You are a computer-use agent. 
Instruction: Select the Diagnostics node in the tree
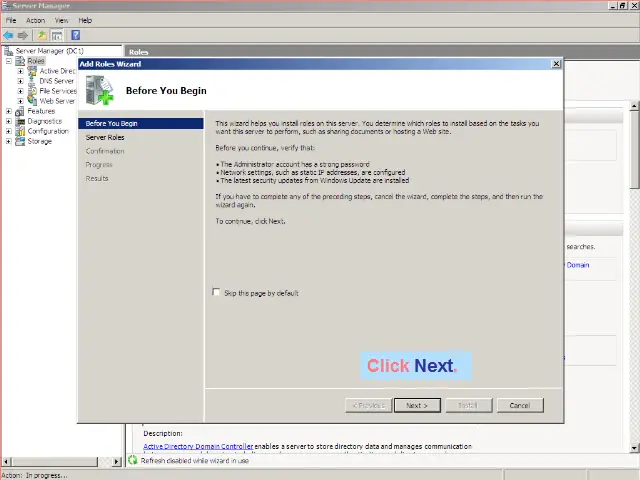[44, 121]
